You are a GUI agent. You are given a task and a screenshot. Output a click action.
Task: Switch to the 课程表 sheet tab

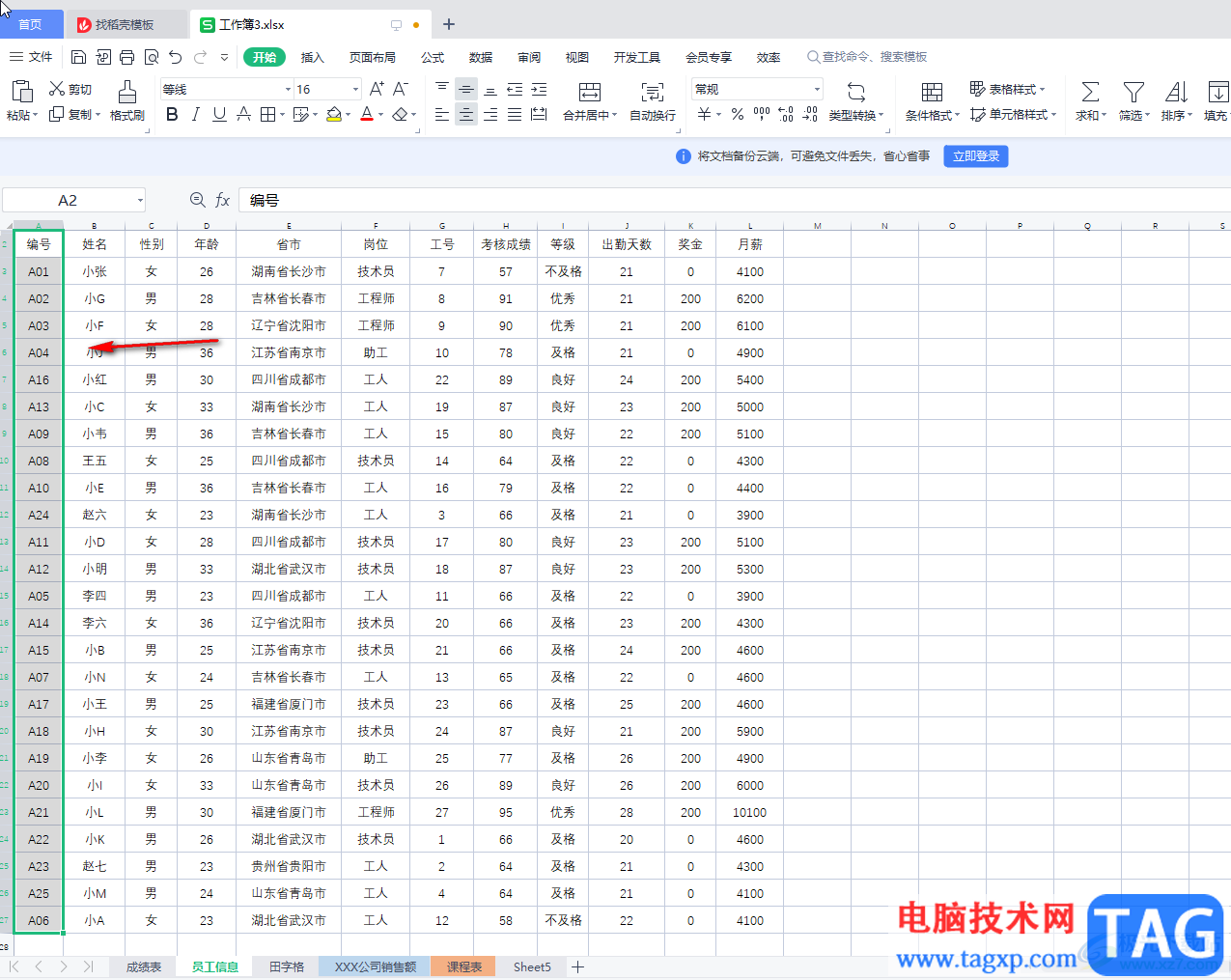click(x=463, y=966)
